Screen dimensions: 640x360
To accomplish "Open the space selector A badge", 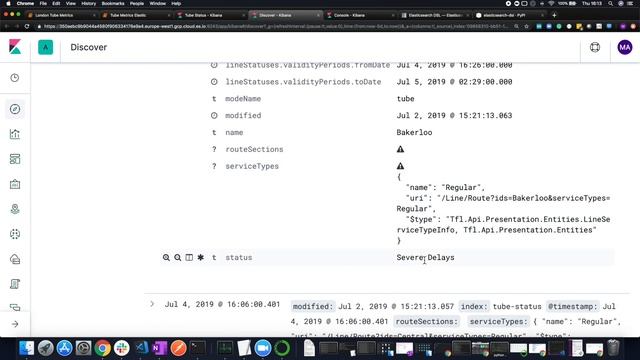I will pyautogui.click(x=45, y=47).
